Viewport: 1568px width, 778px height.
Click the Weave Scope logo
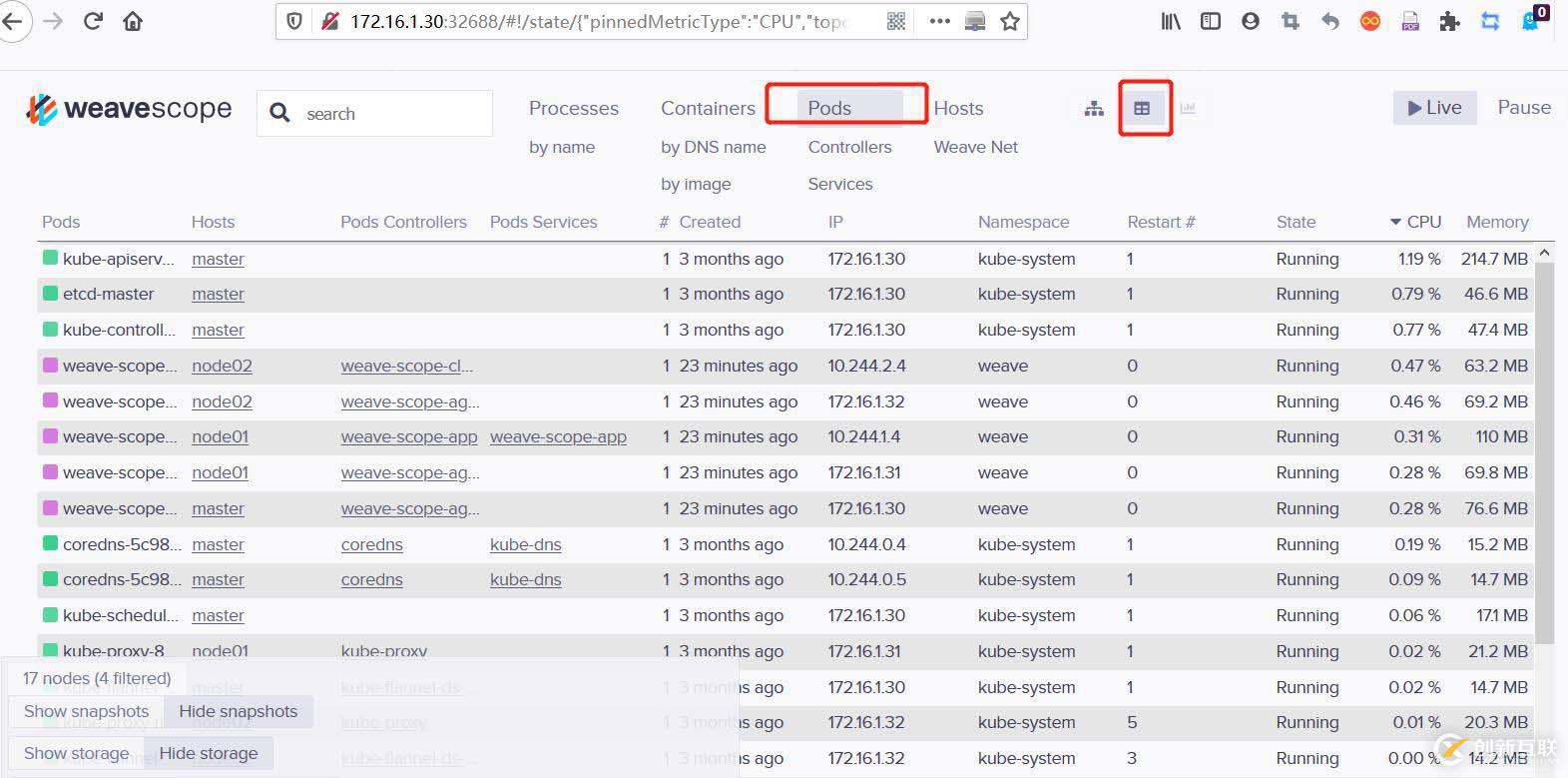point(129,108)
